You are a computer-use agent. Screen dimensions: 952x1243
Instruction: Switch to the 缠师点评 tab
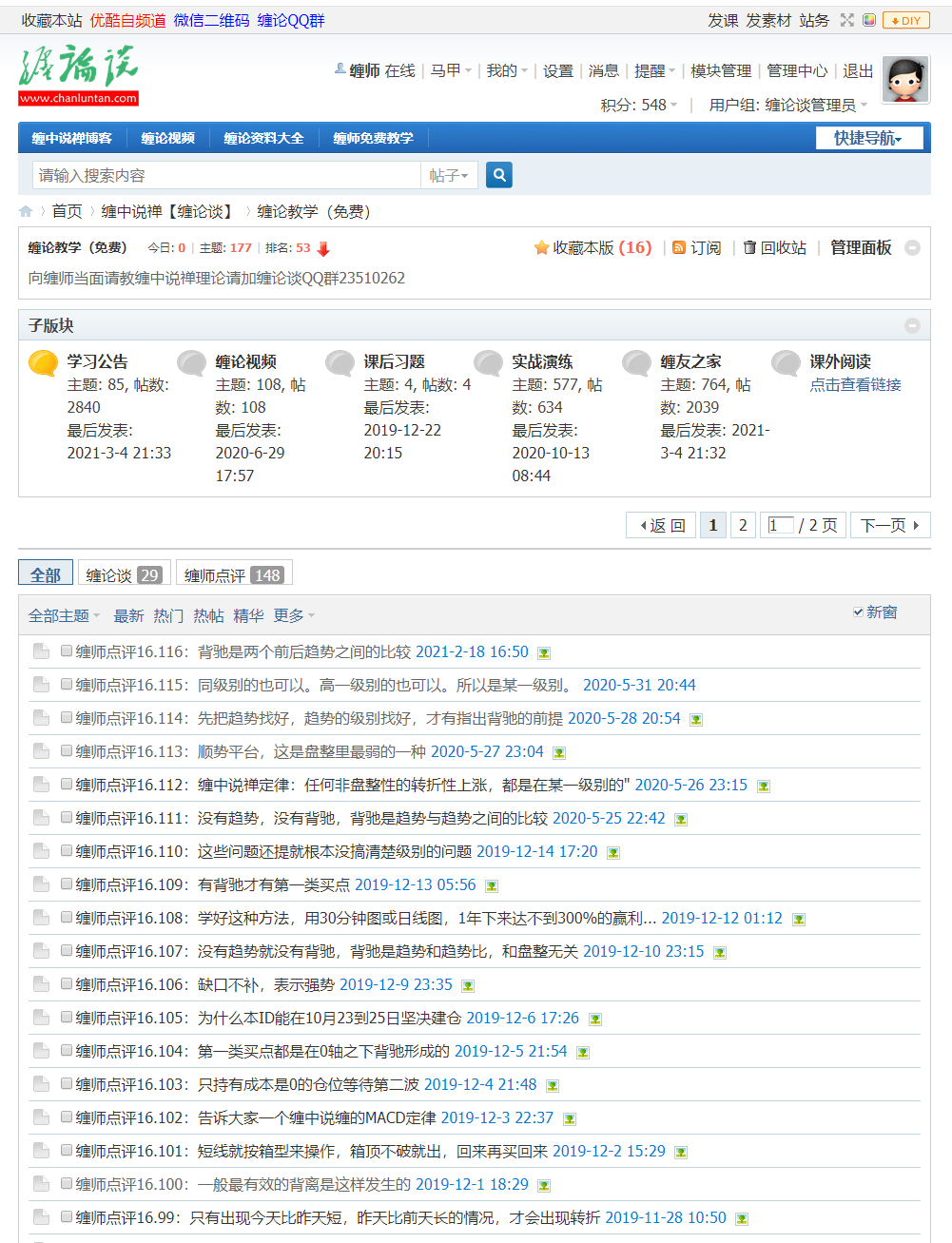(x=234, y=574)
